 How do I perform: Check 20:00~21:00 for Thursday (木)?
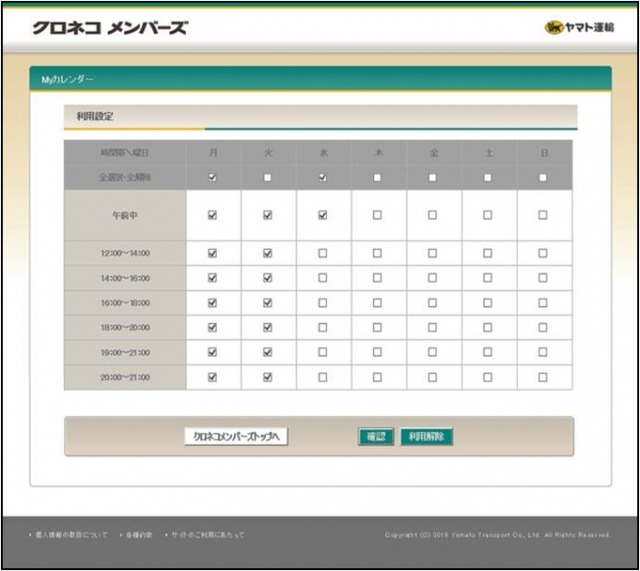pyautogui.click(x=377, y=377)
